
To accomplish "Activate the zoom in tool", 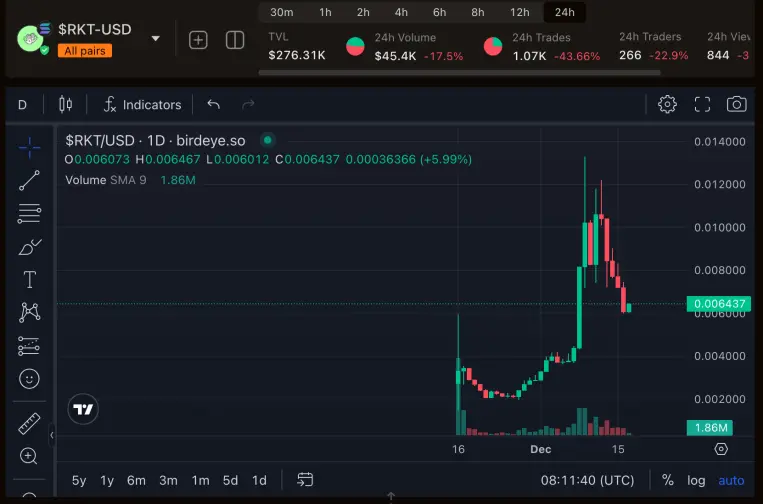I will 28,456.
